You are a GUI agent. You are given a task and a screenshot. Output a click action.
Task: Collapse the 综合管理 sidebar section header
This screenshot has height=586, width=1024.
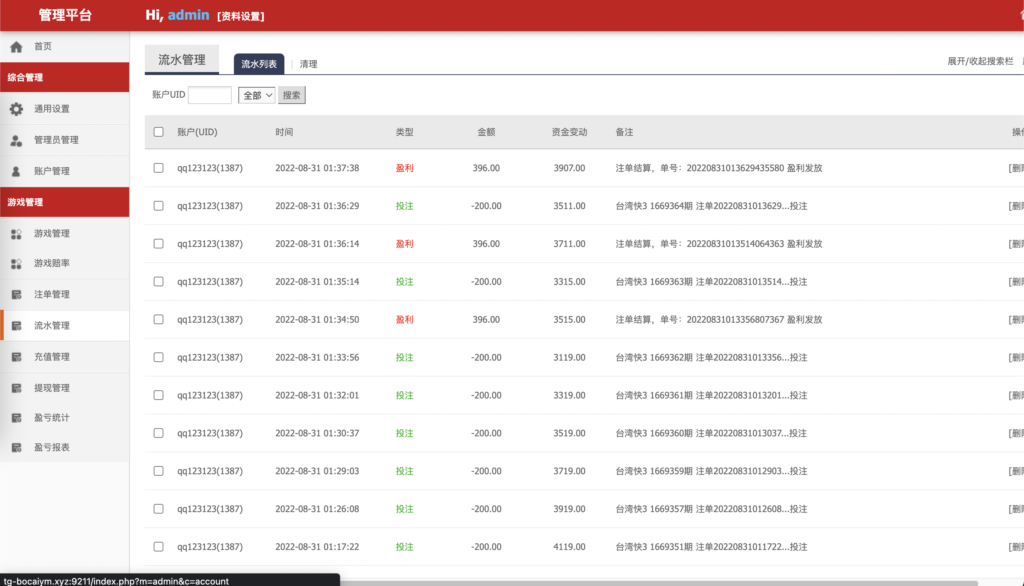(65, 77)
